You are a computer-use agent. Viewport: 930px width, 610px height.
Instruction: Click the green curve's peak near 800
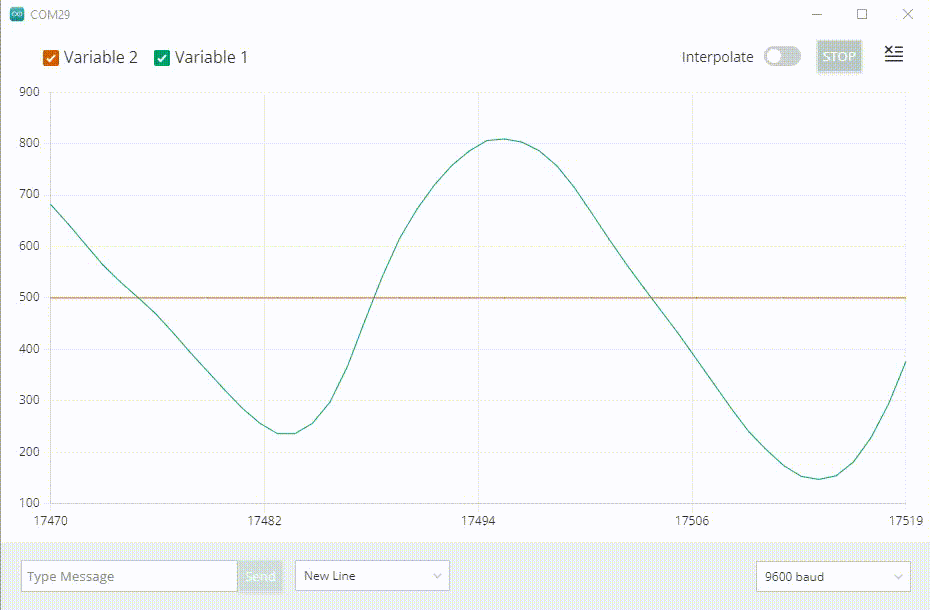[x=503, y=139]
